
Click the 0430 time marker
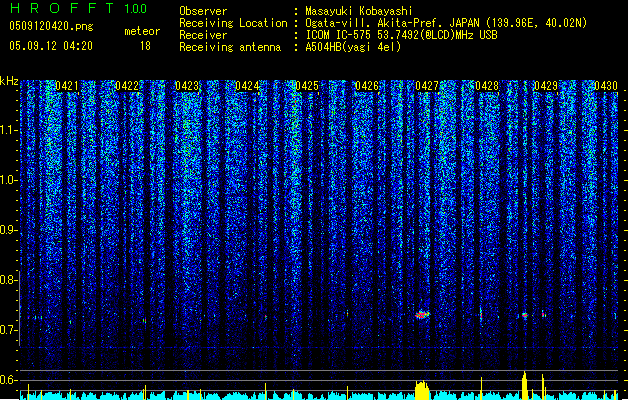[x=606, y=86]
